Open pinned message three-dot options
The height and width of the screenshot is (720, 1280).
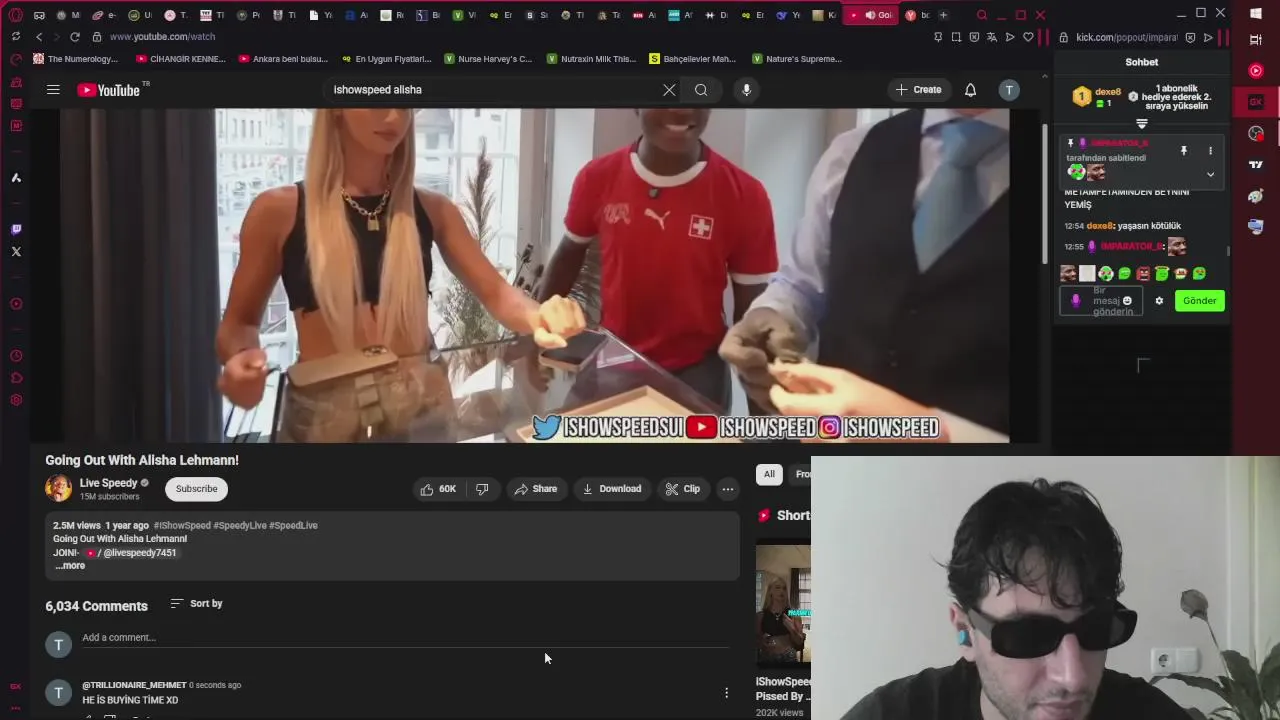coord(1210,151)
